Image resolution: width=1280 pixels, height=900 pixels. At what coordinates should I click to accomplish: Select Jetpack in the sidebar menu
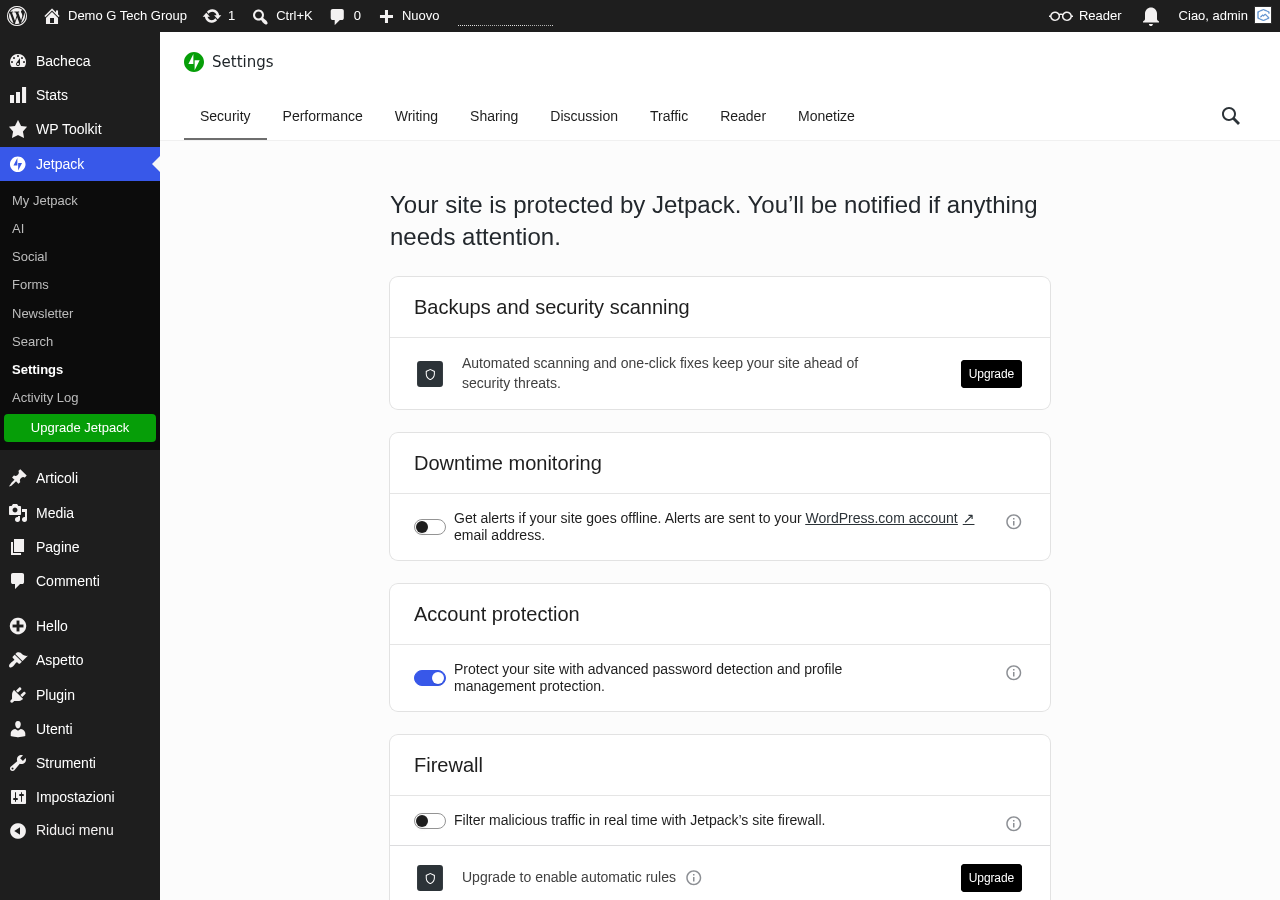[80, 164]
